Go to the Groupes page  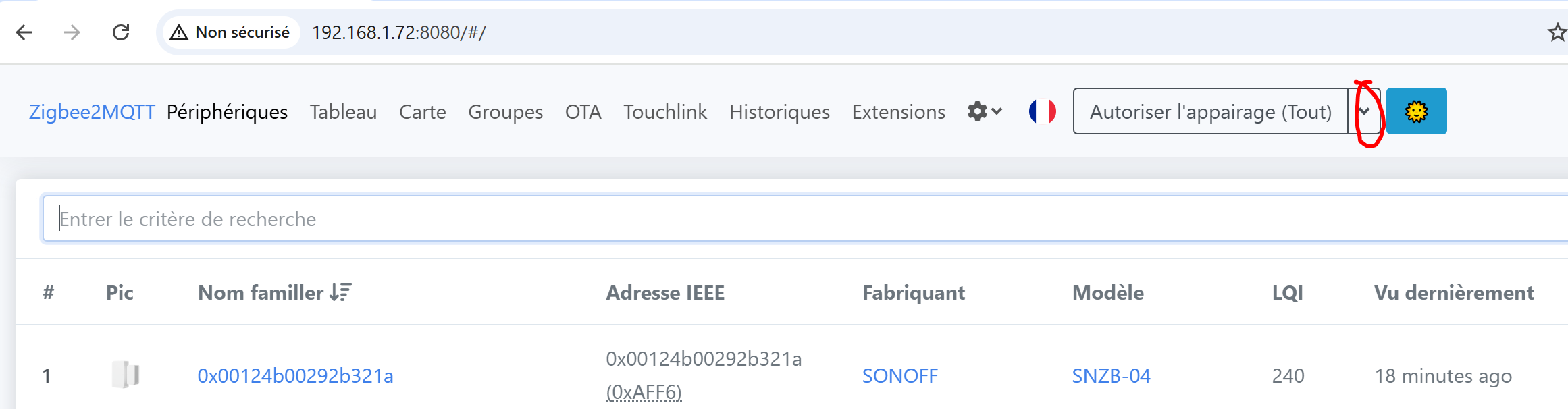pyautogui.click(x=505, y=112)
